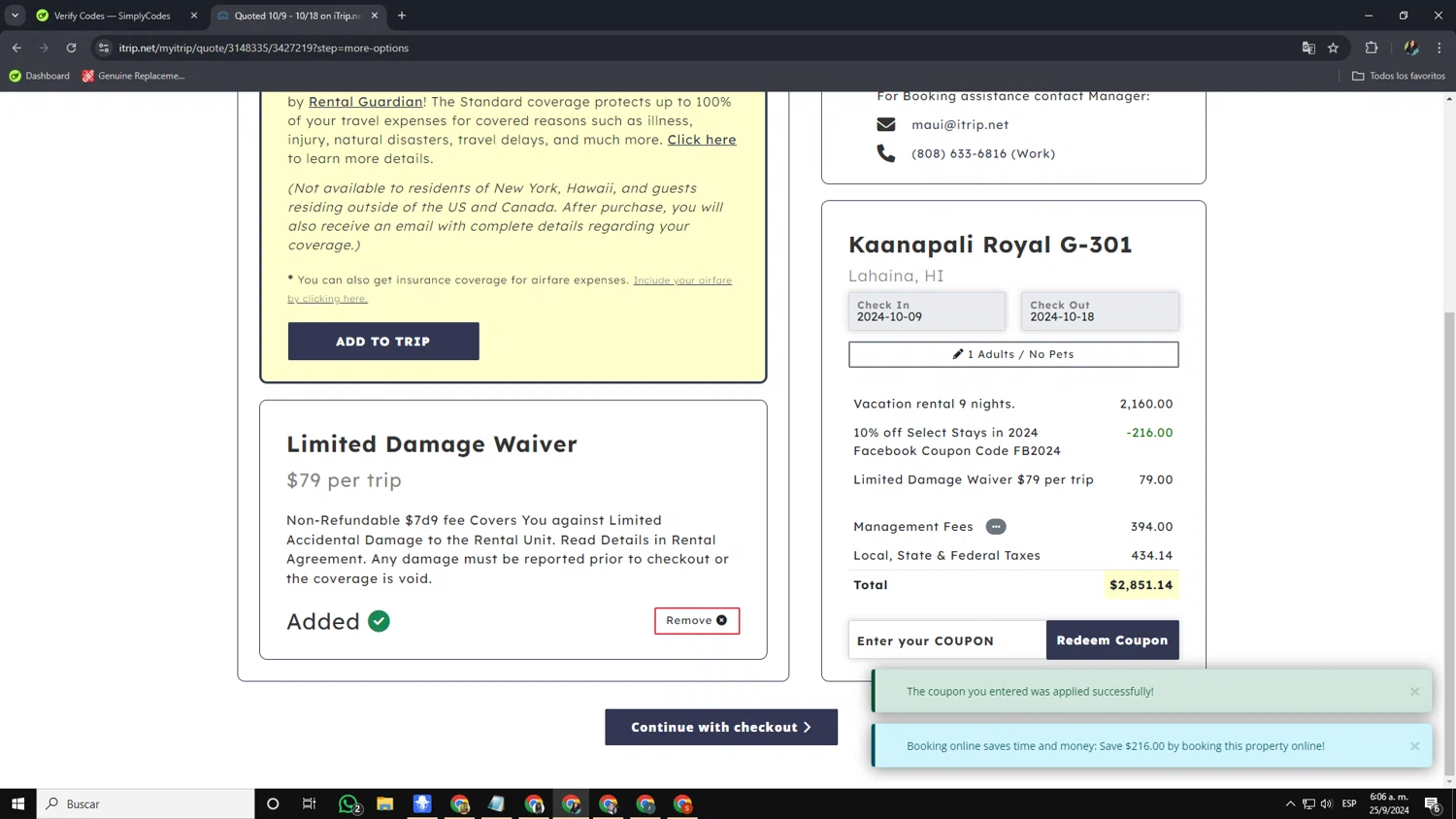Remove the Limited Damage Waiver
This screenshot has height=819, width=1456.
tap(697, 621)
